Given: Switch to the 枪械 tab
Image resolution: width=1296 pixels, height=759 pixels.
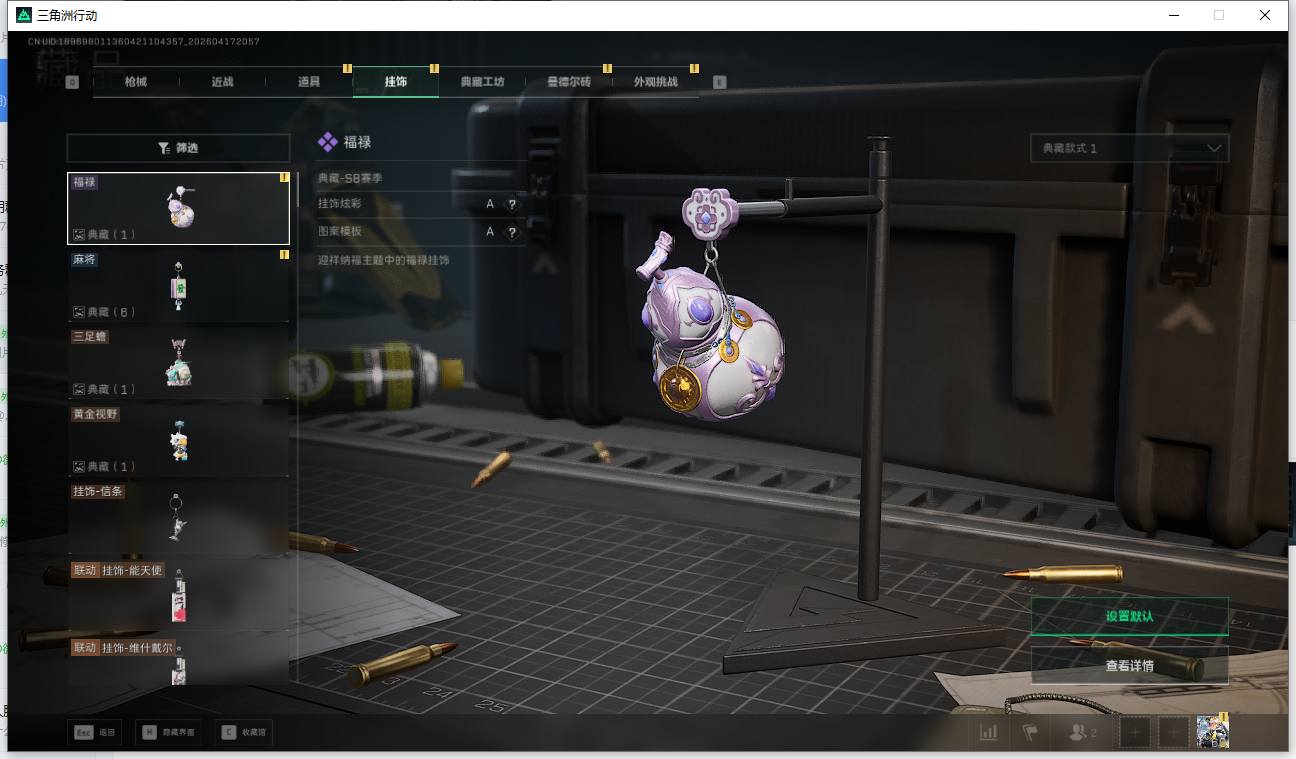Looking at the screenshot, I should click(136, 82).
